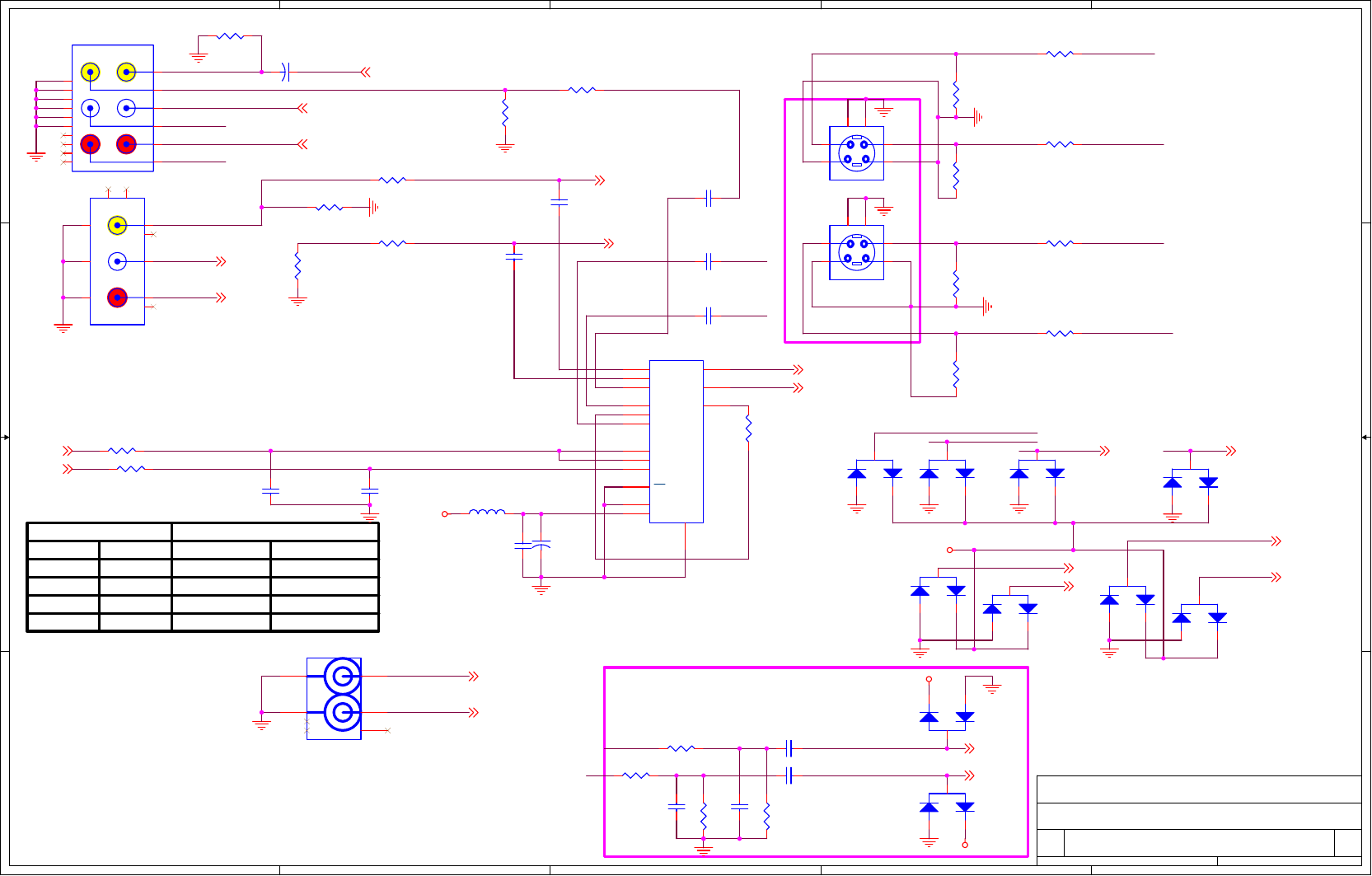
Task: Select the lower S-video mini-DIN connector symbol
Action: [x=856, y=252]
